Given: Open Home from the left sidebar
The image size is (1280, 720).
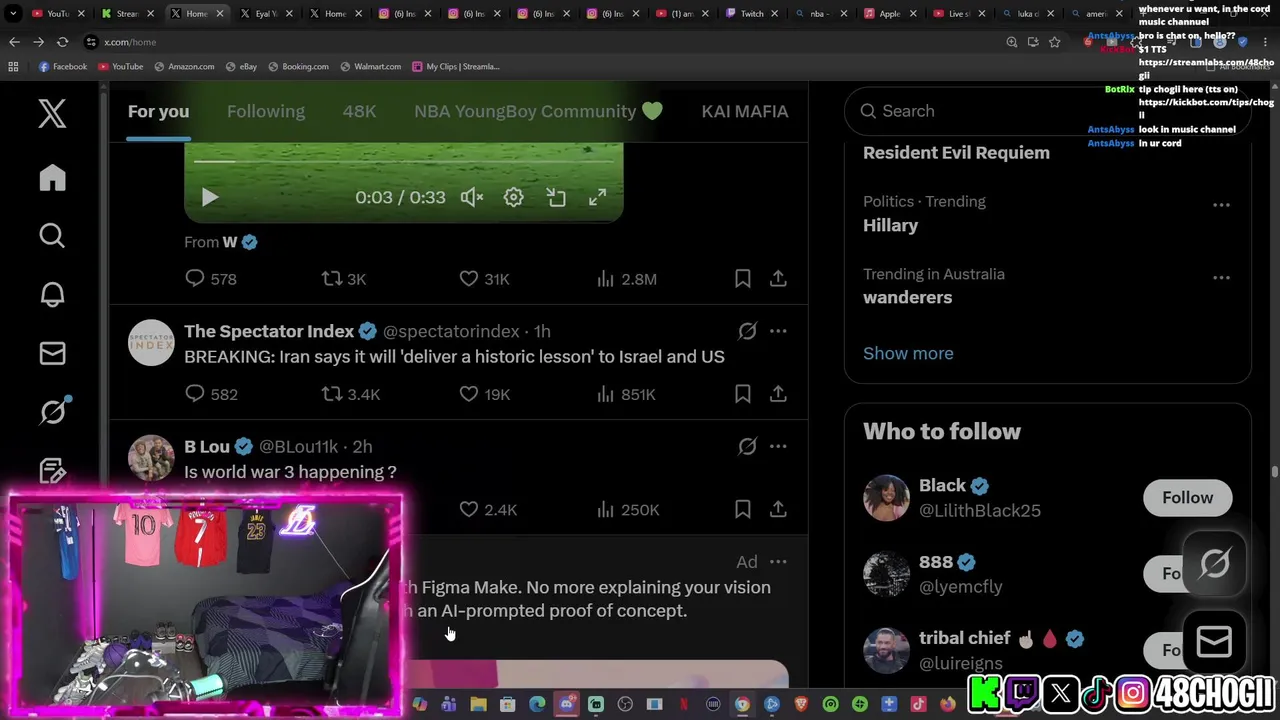Looking at the screenshot, I should [x=52, y=178].
